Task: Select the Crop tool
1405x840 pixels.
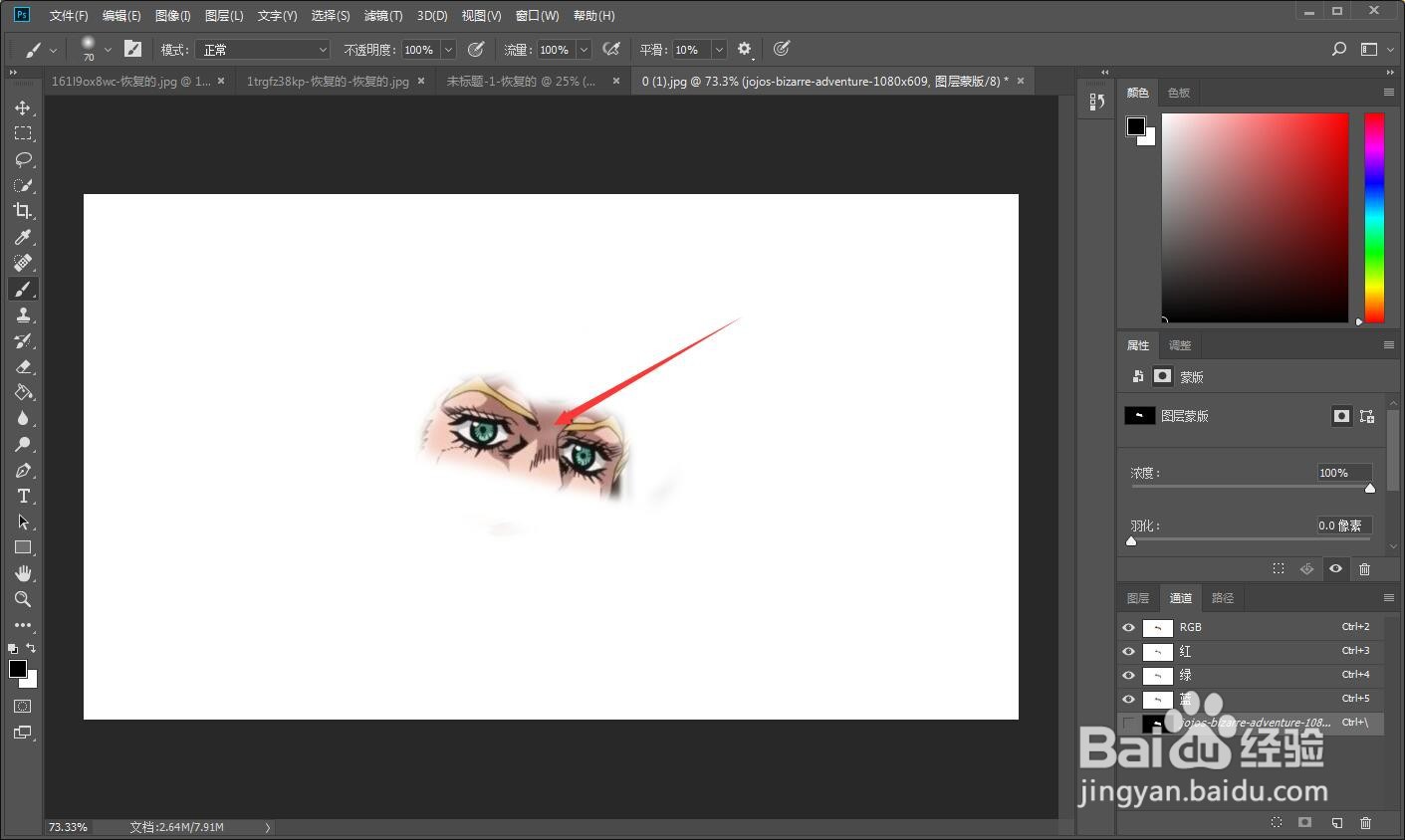Action: 23,211
